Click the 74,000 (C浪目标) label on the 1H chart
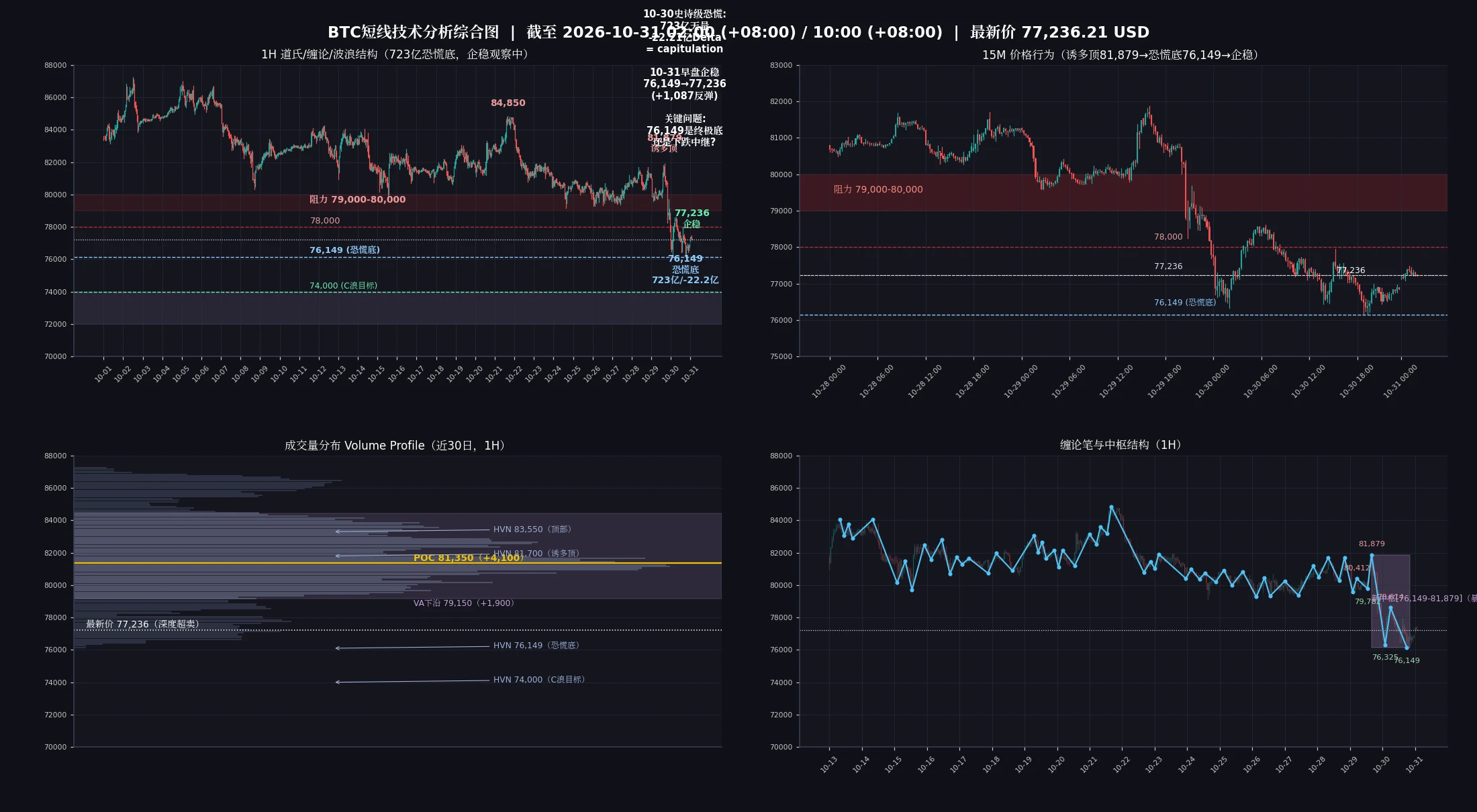1477x812 pixels. coord(343,285)
